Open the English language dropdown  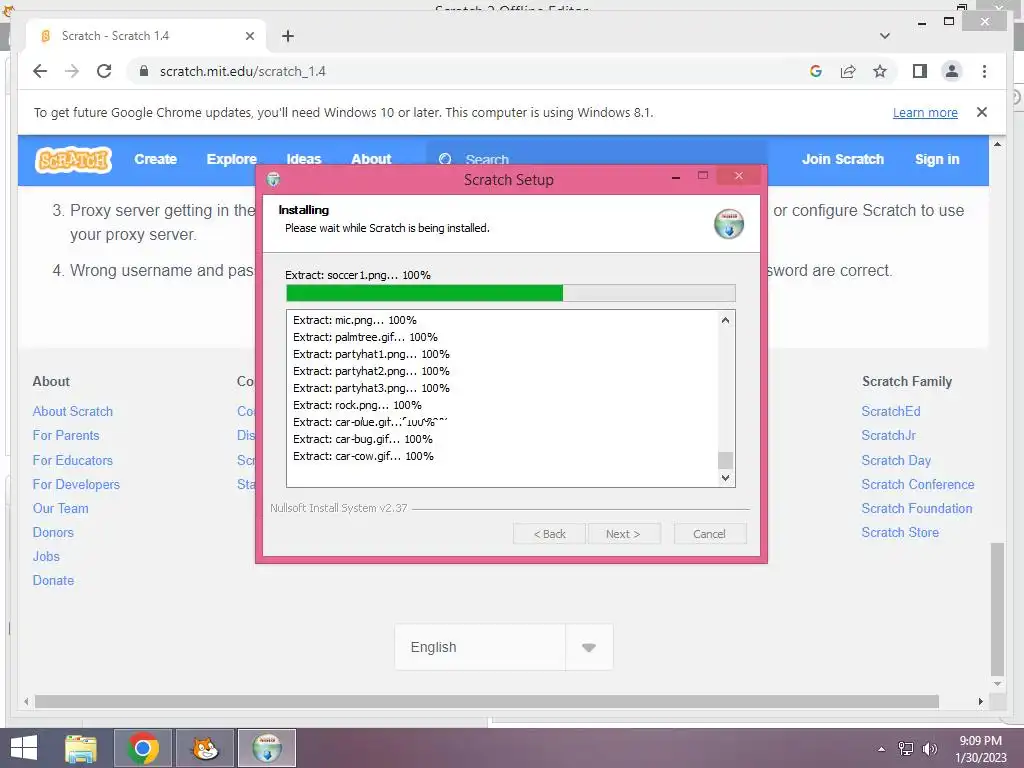tap(504, 647)
